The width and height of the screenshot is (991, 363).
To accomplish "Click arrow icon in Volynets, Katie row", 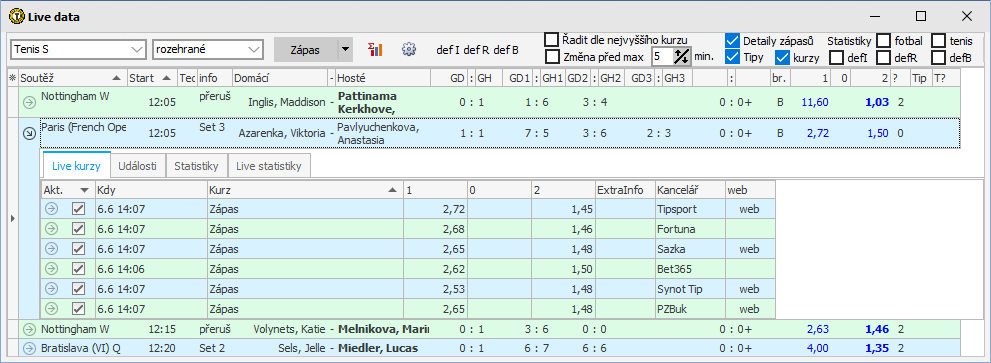I will (x=28, y=329).
